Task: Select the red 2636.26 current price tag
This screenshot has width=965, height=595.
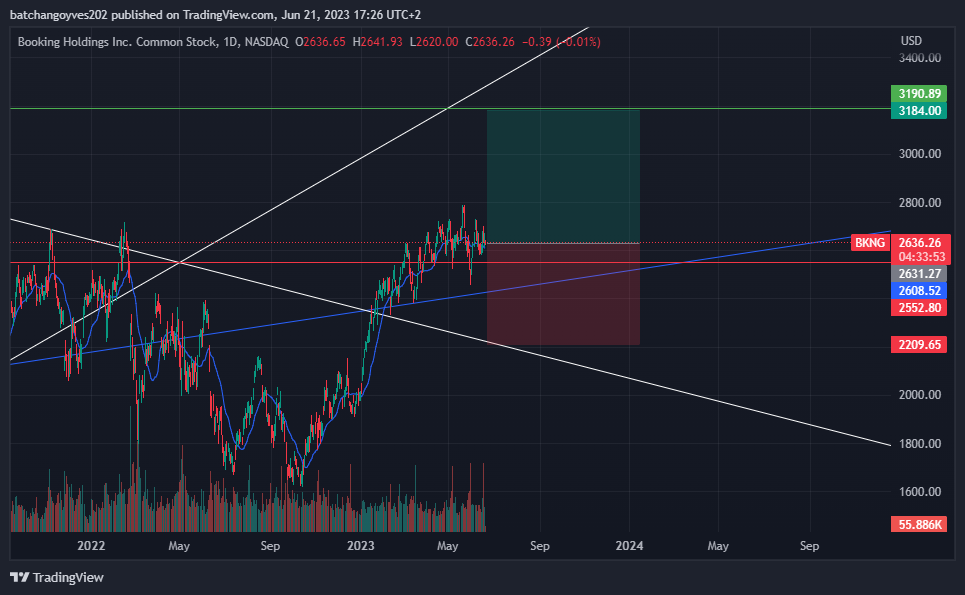Action: point(920,242)
